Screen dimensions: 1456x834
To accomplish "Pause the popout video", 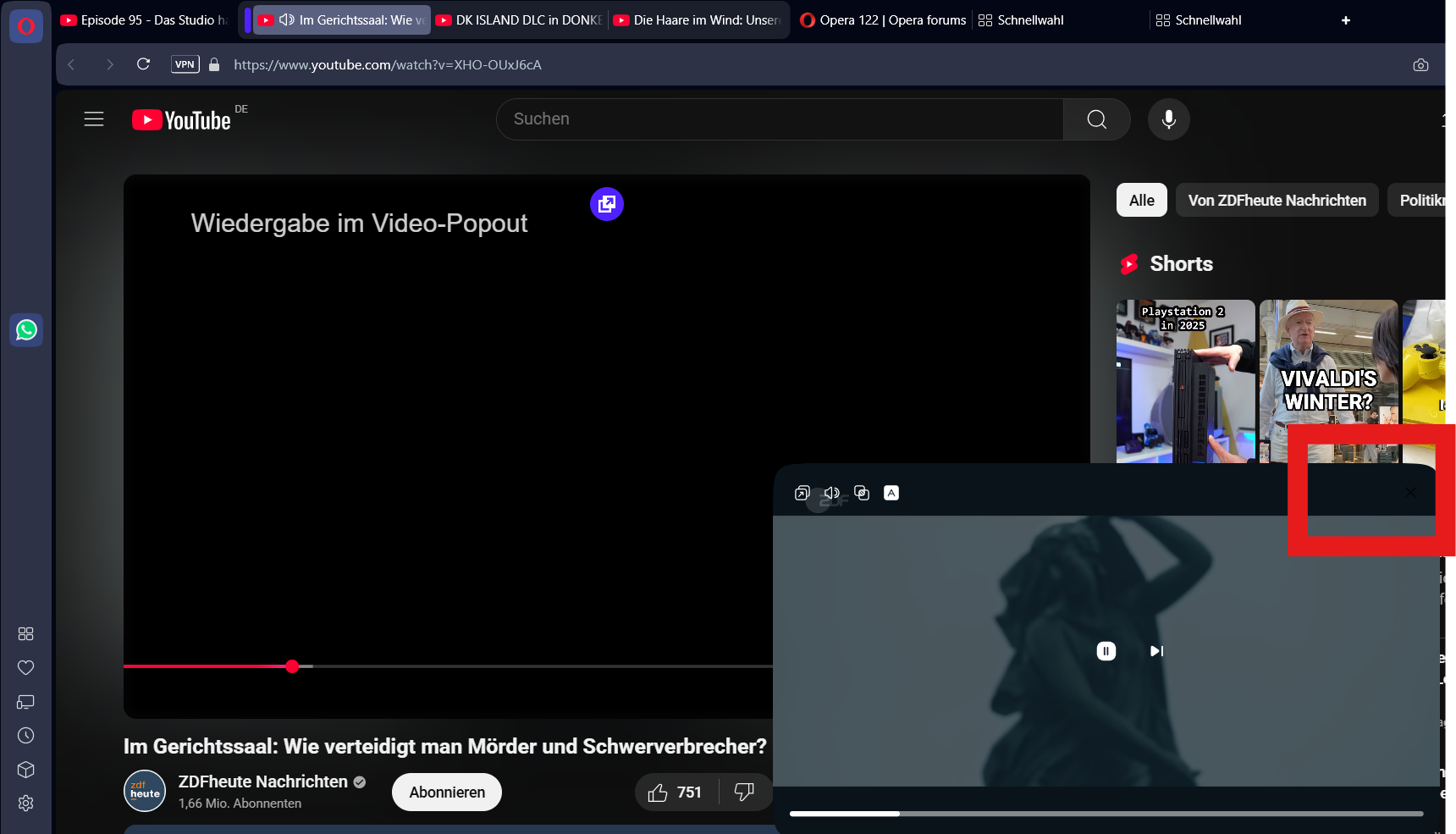I will [1106, 651].
